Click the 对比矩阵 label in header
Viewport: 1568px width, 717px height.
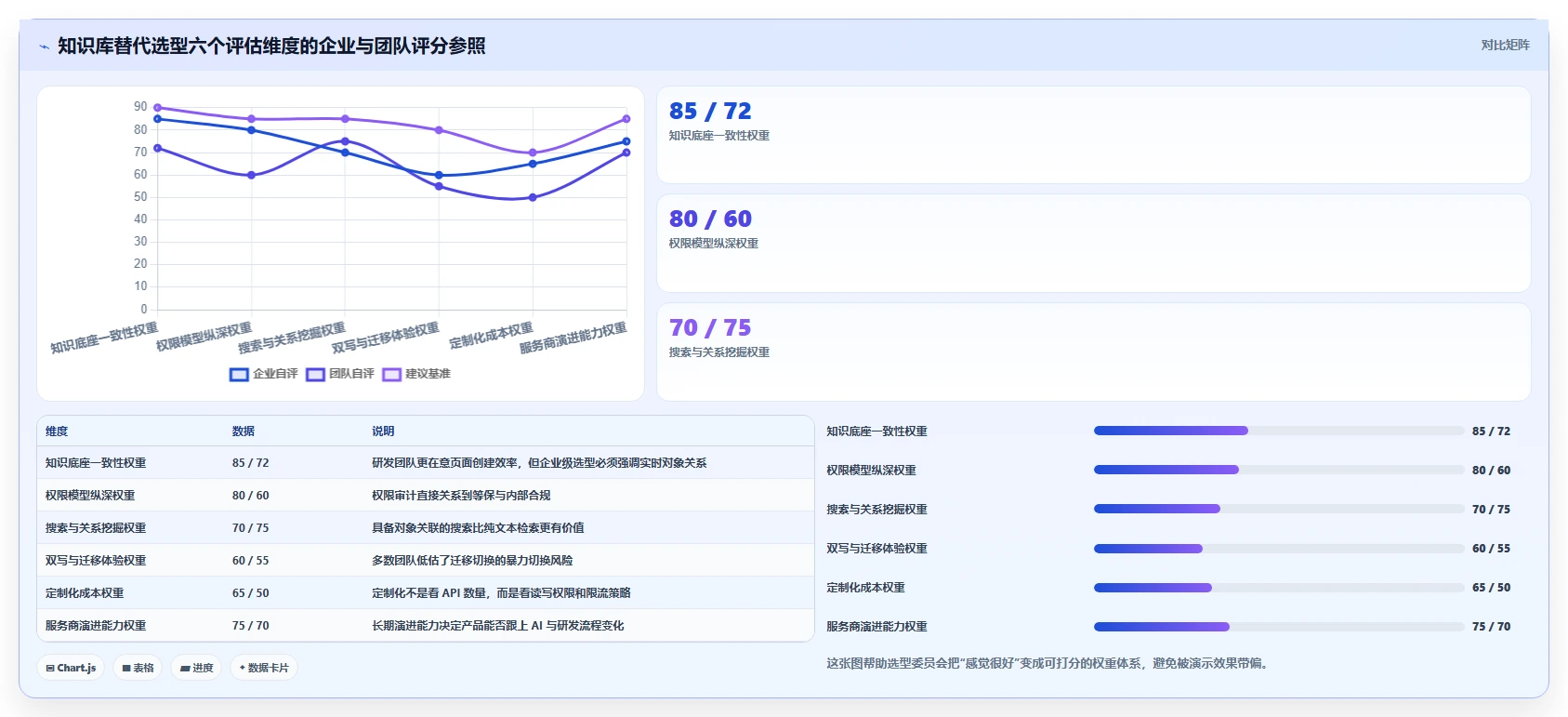click(1505, 45)
